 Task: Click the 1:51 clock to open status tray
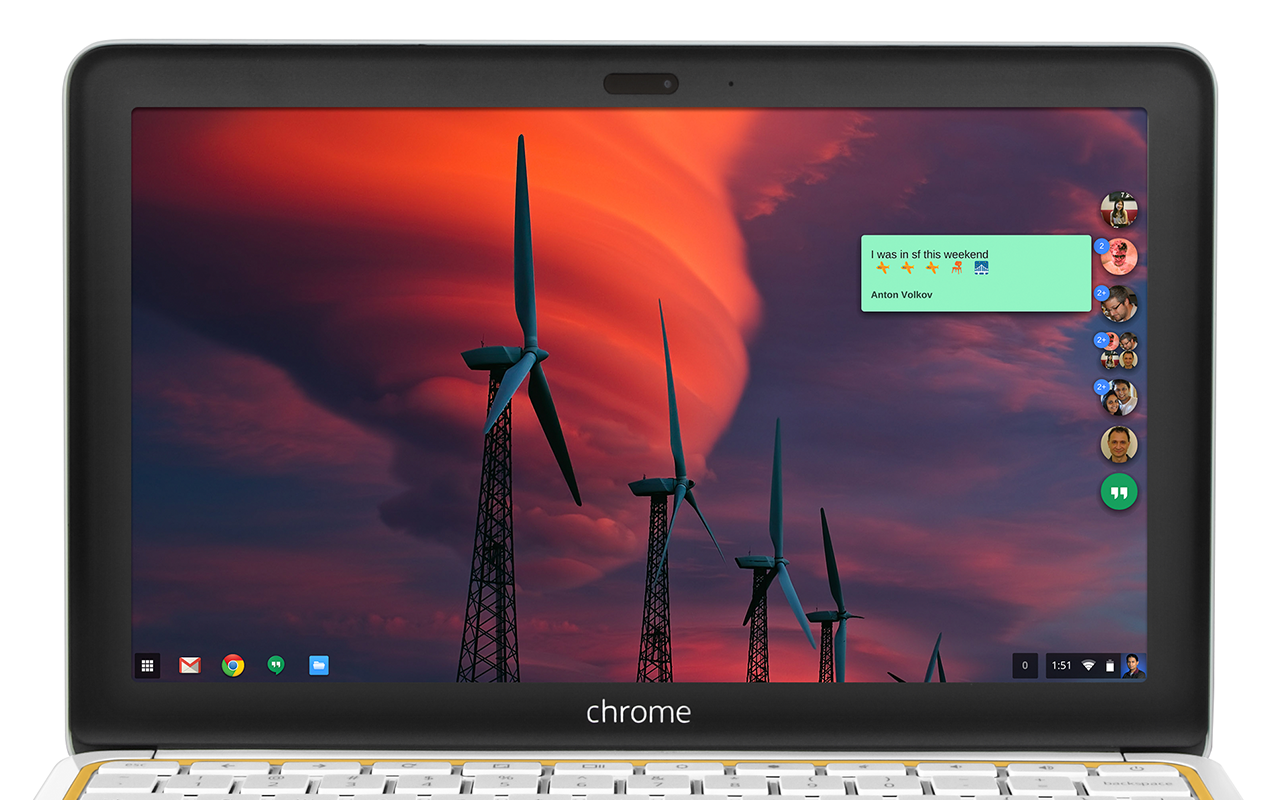(x=1059, y=665)
